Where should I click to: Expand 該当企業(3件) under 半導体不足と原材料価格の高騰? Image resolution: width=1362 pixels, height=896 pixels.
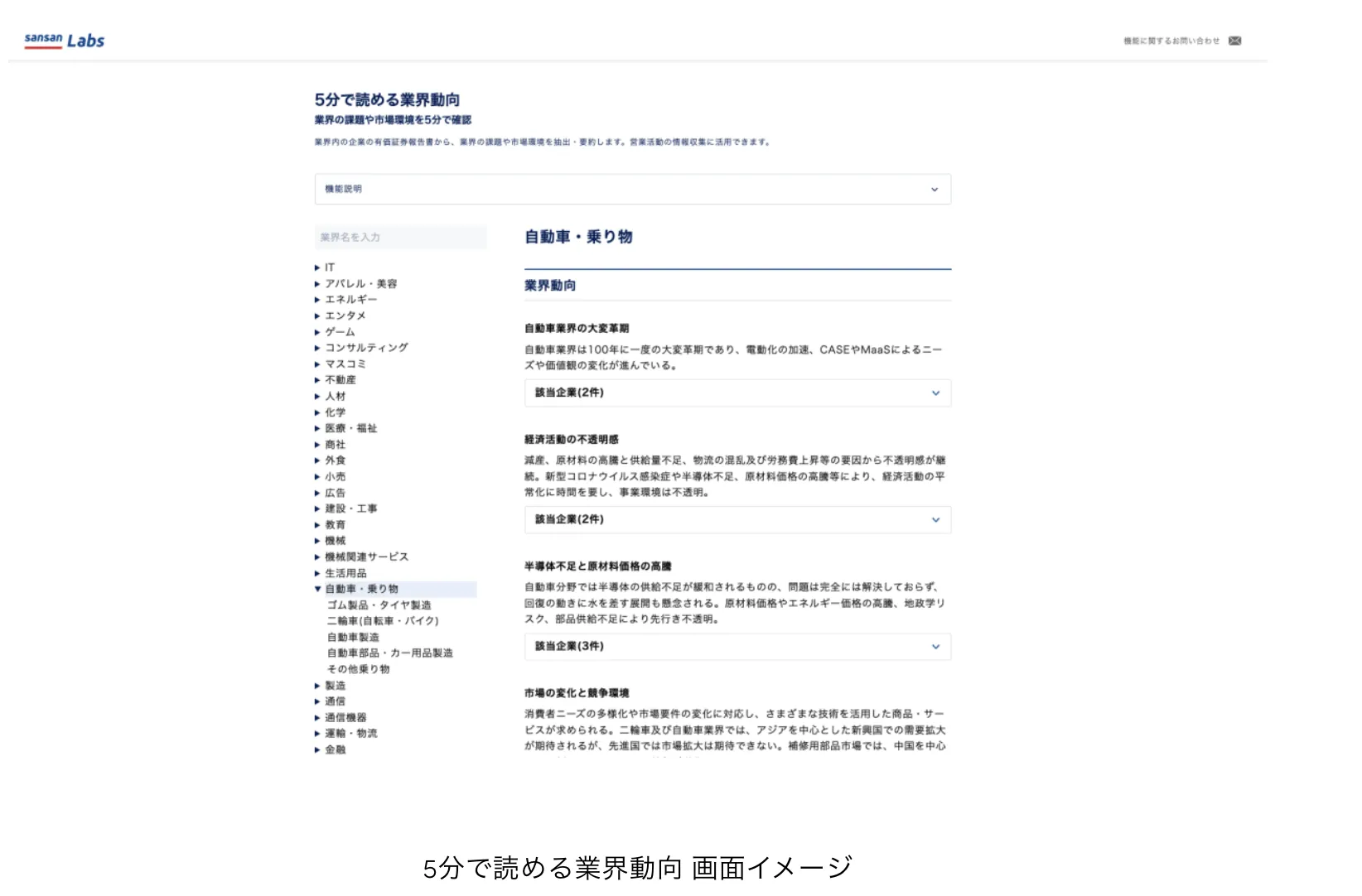pos(737,647)
